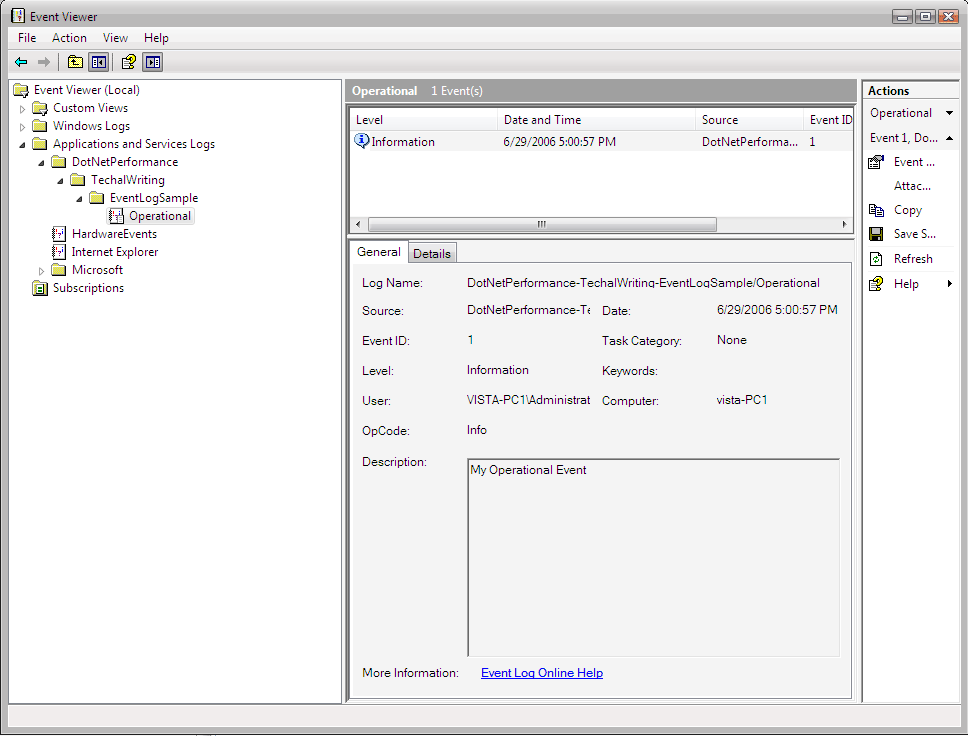The image size is (968, 736).
Task: Click the Event Viewer title bar icon
Action: pos(19,15)
